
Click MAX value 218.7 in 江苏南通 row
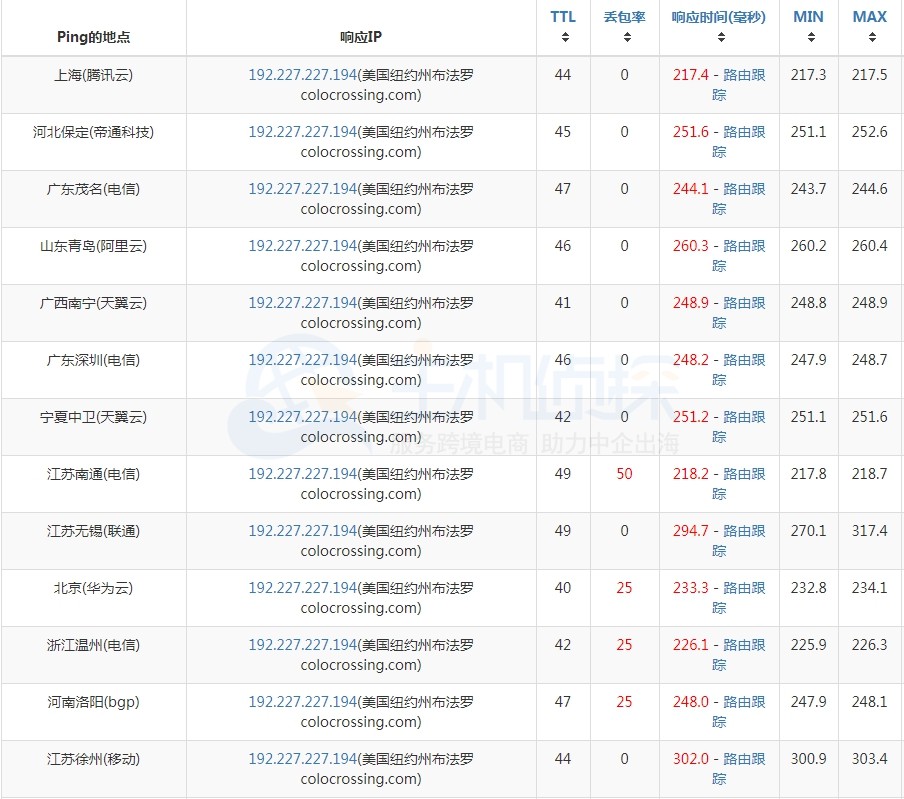pyautogui.click(x=869, y=474)
